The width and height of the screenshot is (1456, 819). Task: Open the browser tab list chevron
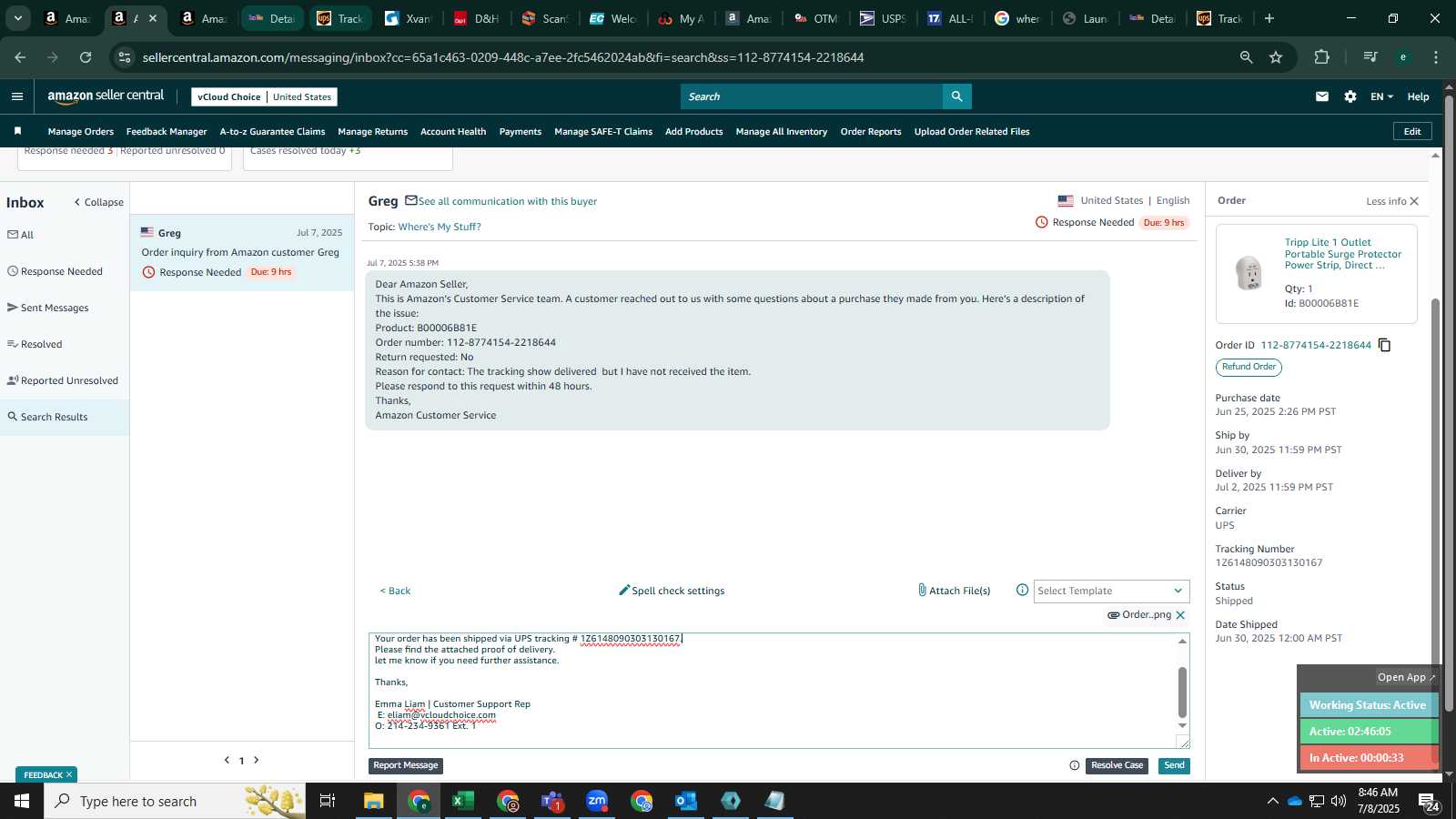pos(17,18)
